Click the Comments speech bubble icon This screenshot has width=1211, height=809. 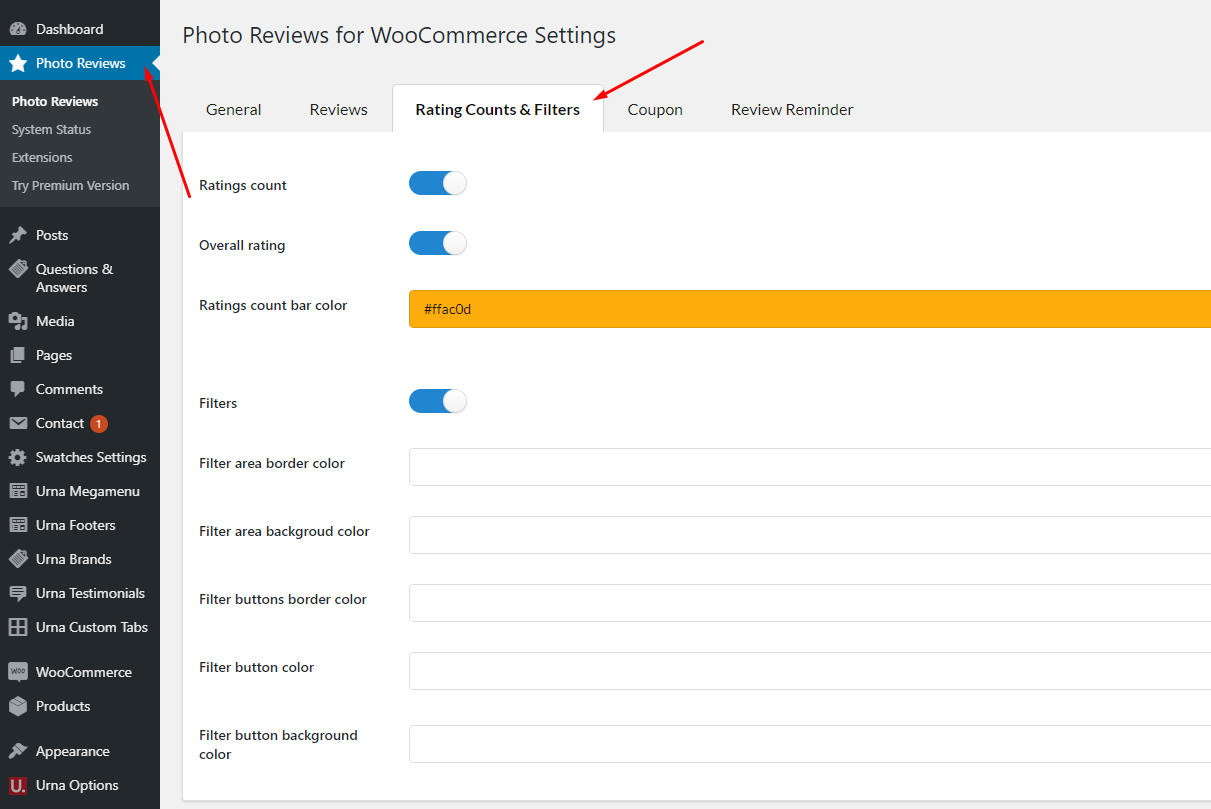click(18, 389)
